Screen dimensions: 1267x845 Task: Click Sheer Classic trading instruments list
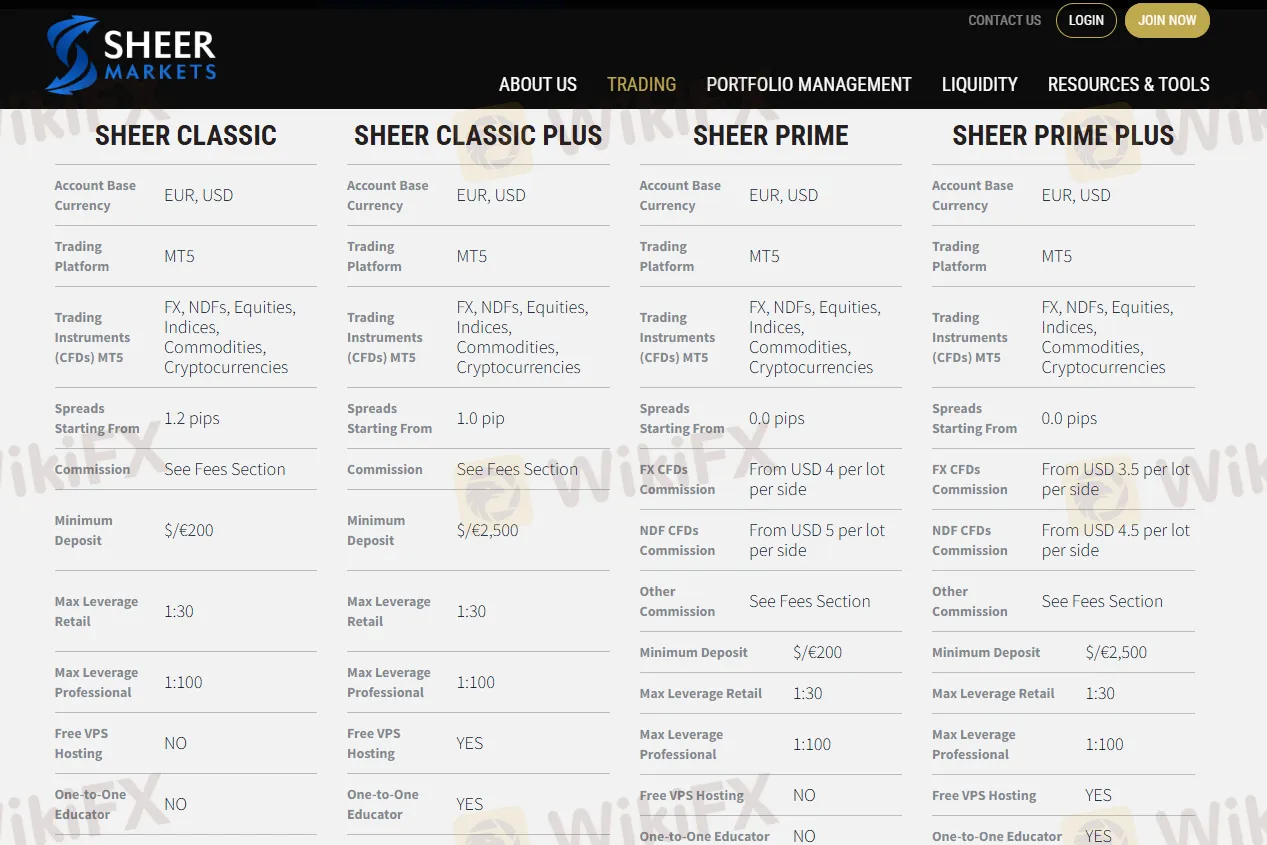pyautogui.click(x=230, y=337)
